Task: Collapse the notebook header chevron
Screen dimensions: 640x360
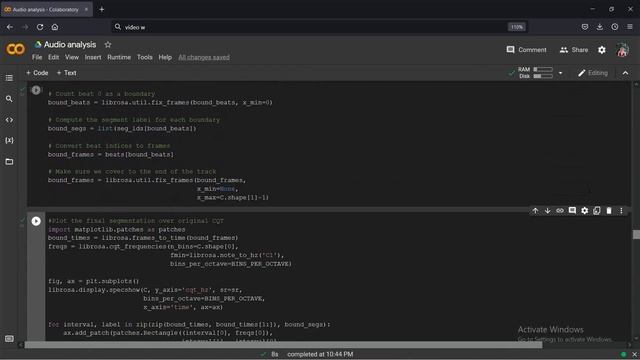Action: (x=625, y=73)
